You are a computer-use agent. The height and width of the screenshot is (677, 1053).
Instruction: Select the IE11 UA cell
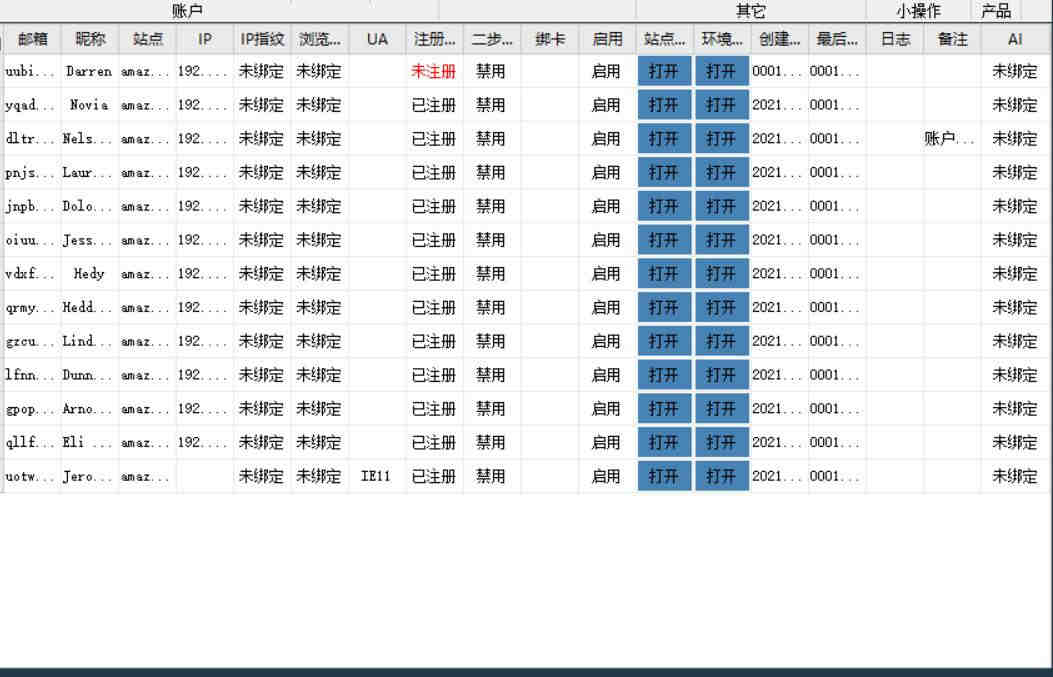pos(375,476)
